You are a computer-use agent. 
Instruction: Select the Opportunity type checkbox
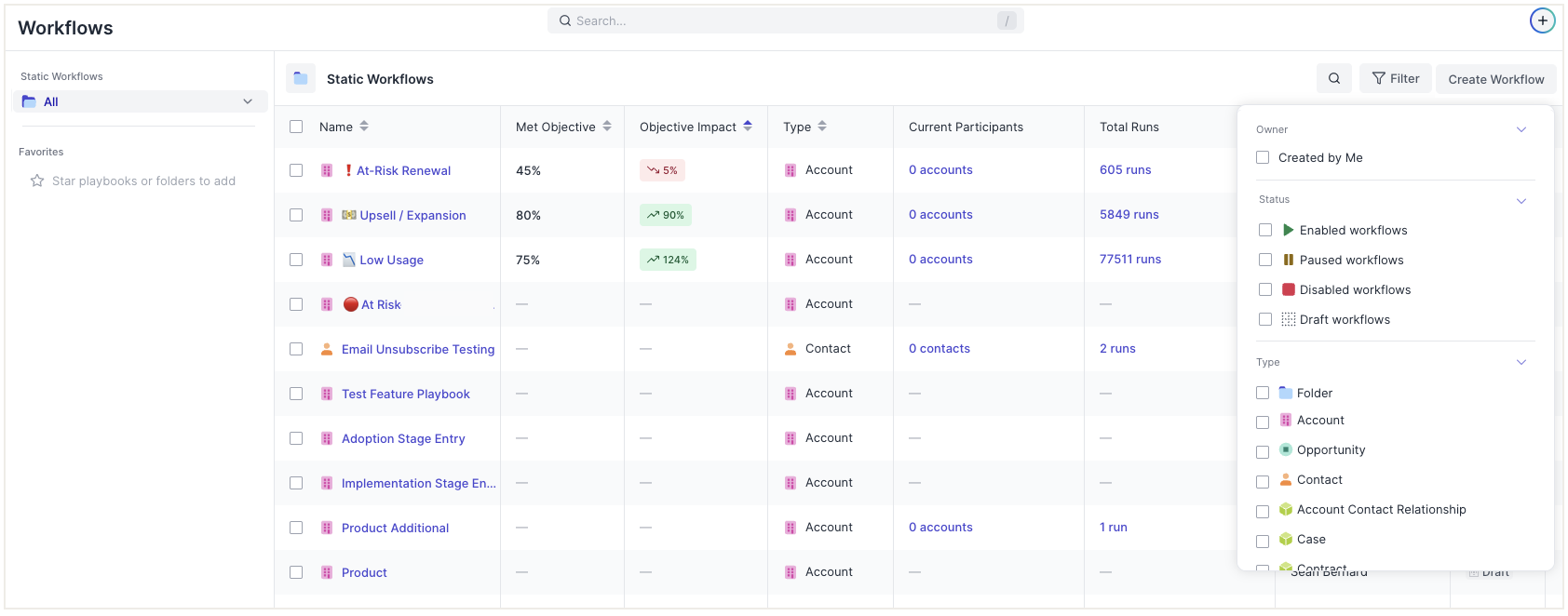pyautogui.click(x=1263, y=452)
